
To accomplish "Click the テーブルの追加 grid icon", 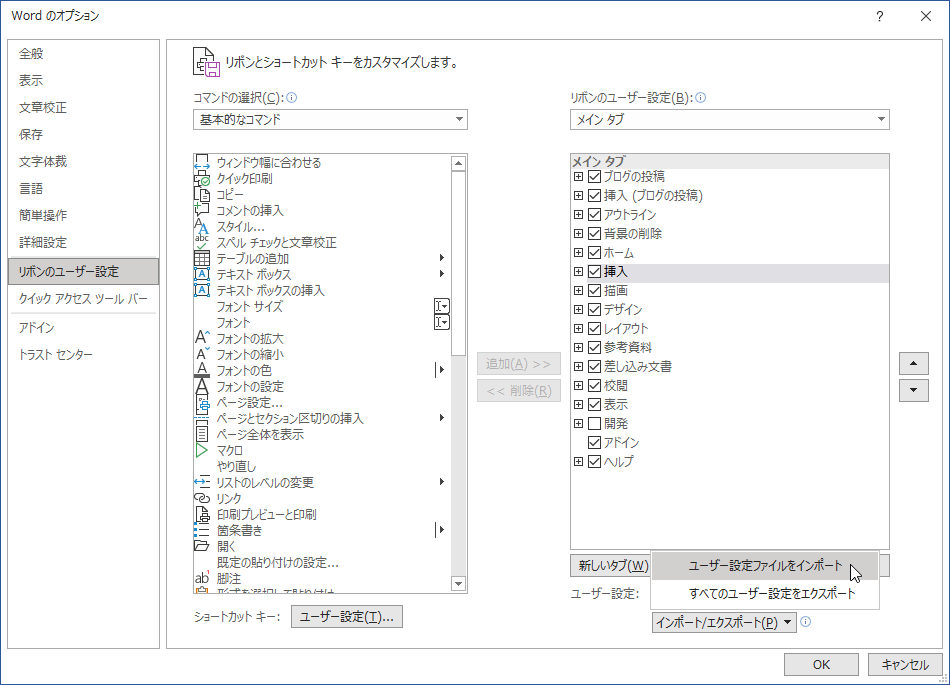I will click(x=202, y=259).
